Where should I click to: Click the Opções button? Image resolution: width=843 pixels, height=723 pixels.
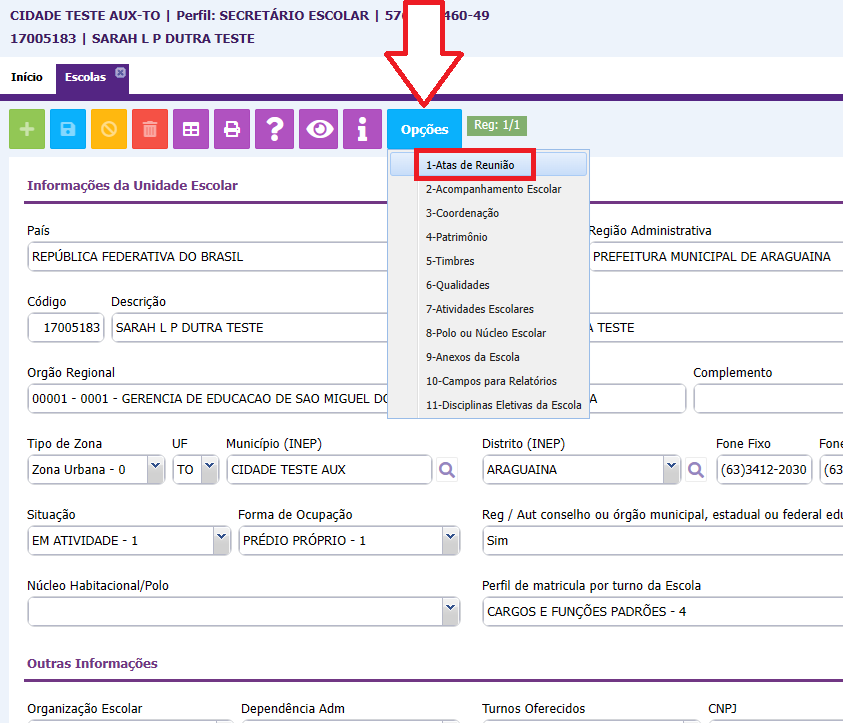coord(424,130)
